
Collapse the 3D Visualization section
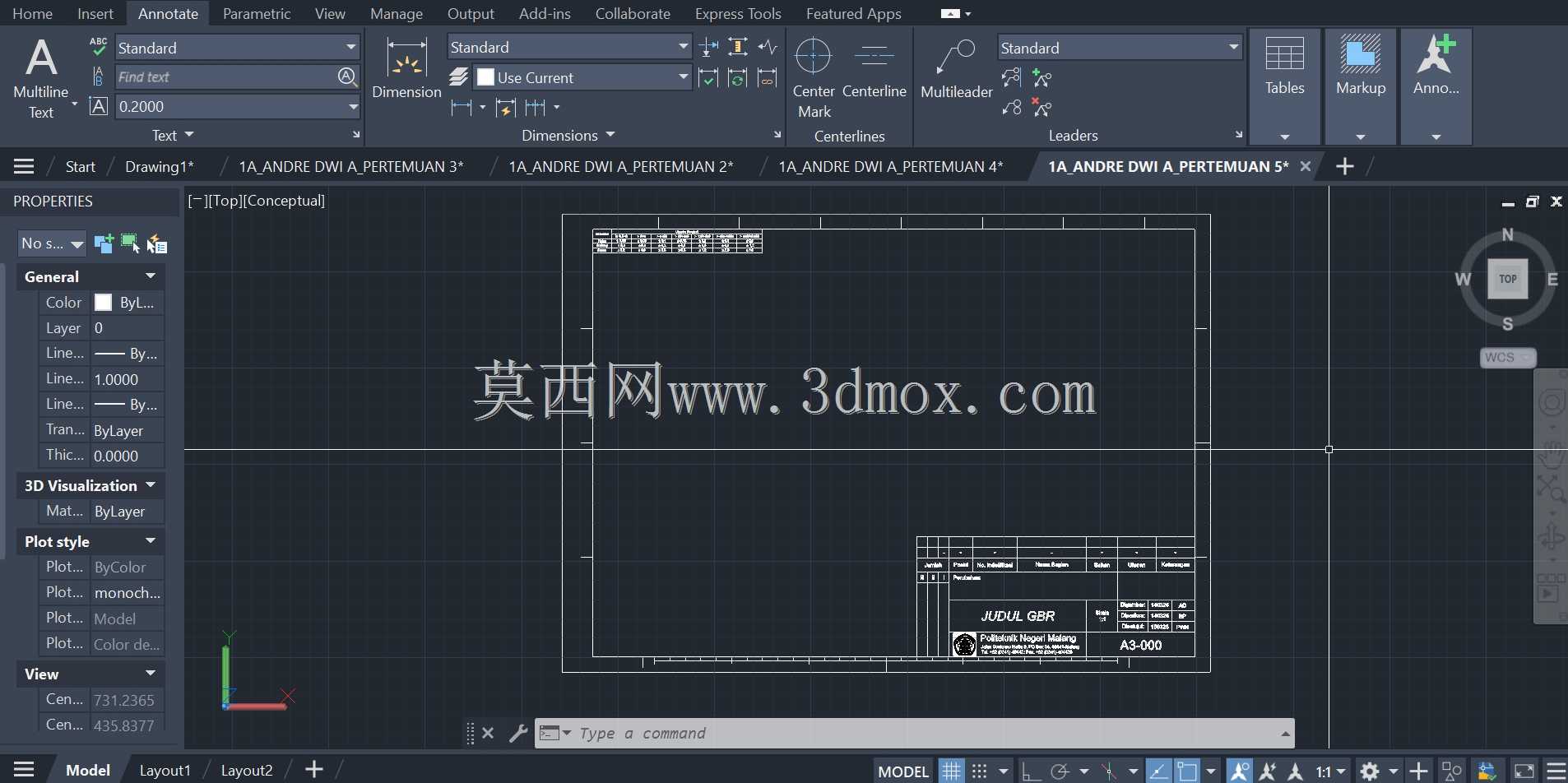click(151, 485)
